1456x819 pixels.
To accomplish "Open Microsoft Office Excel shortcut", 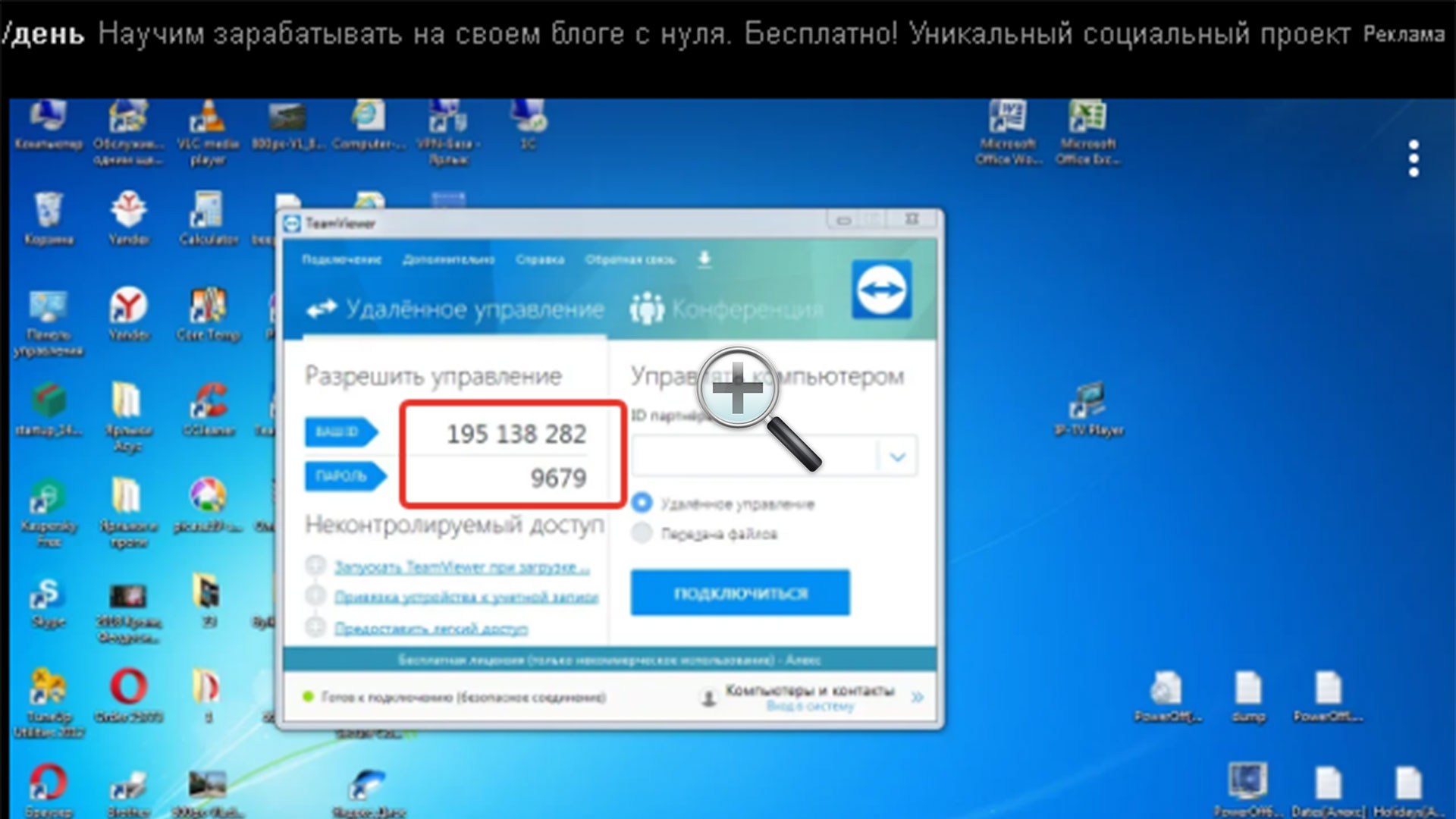I will [1088, 133].
